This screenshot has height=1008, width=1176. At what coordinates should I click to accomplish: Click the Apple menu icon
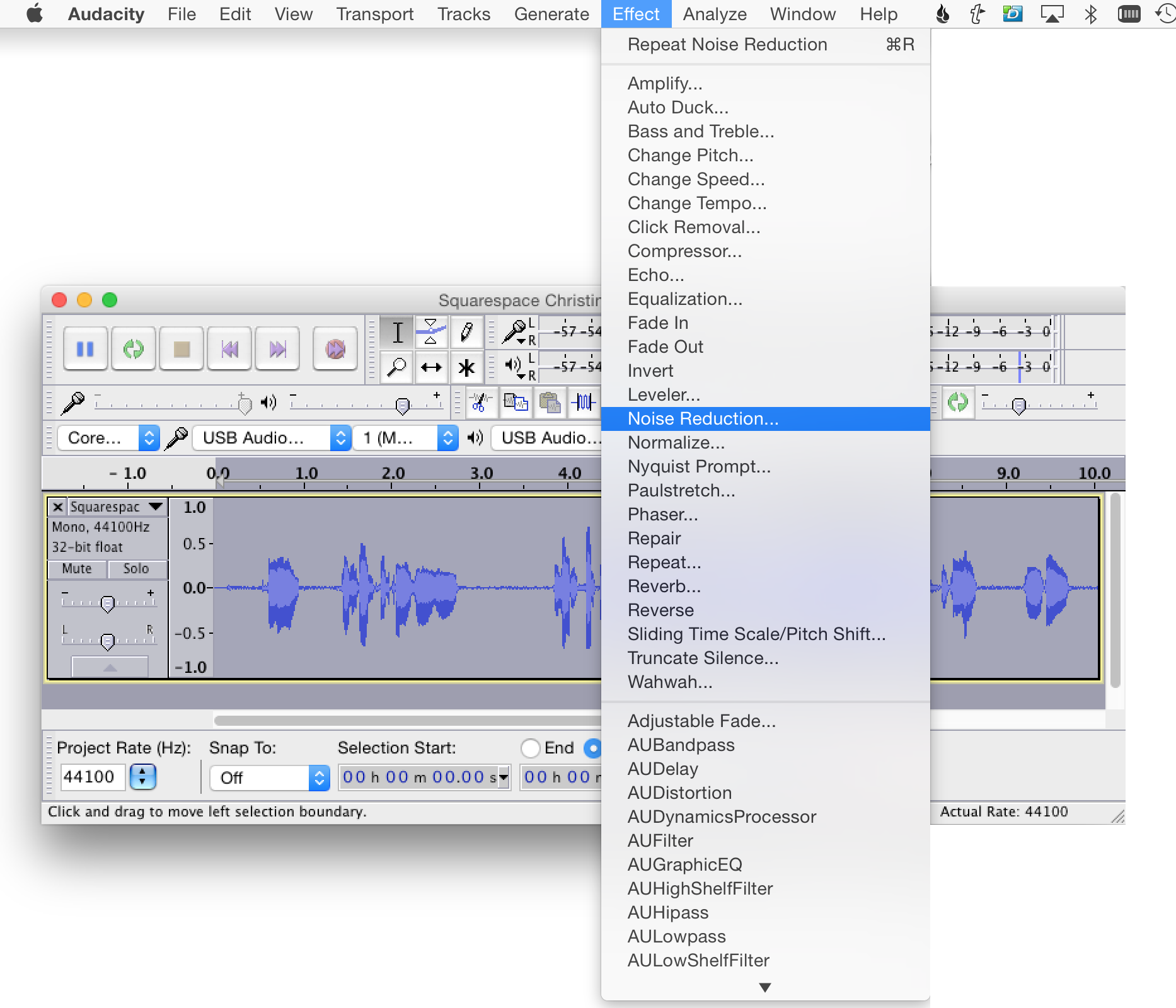pyautogui.click(x=34, y=14)
